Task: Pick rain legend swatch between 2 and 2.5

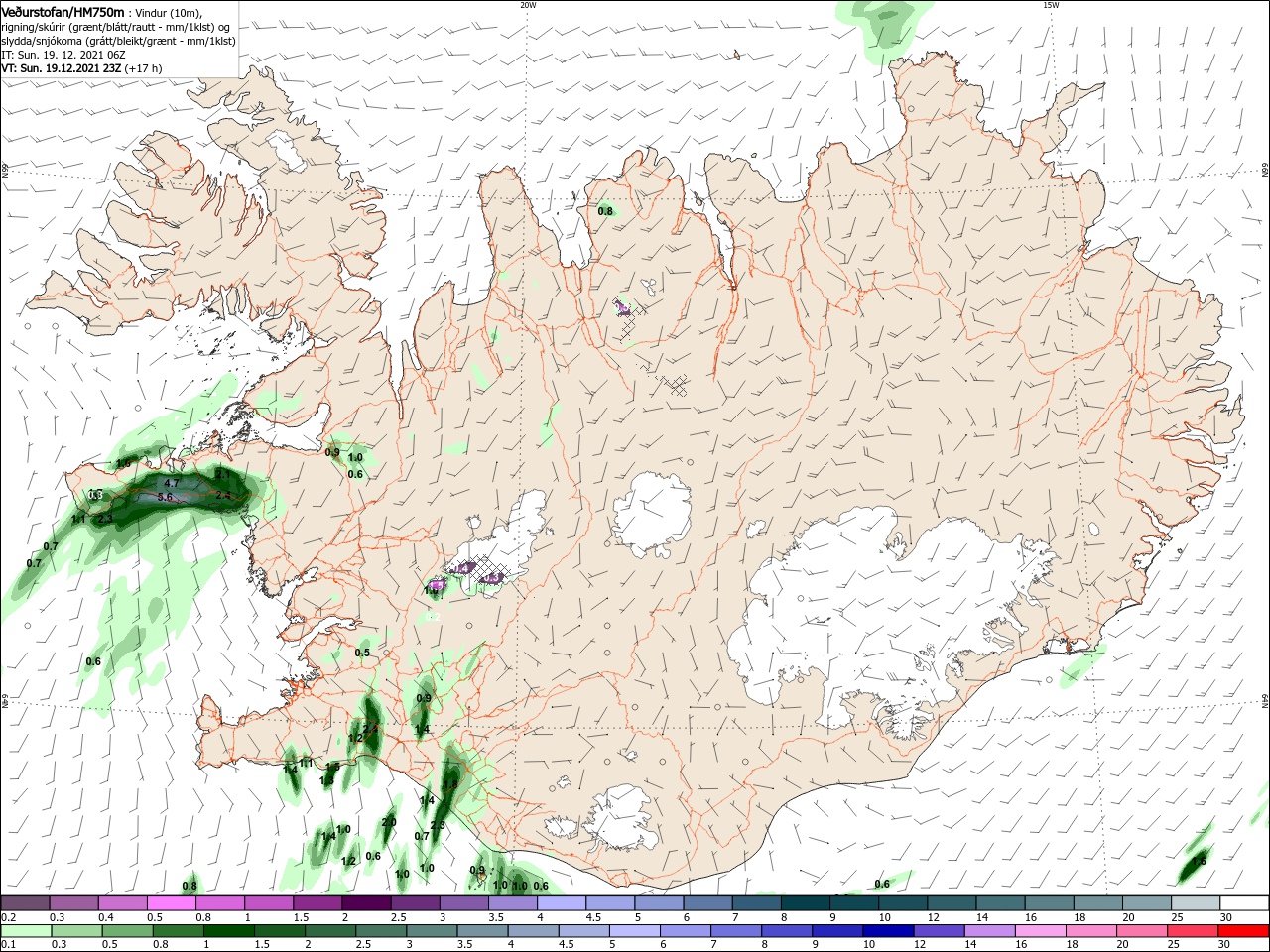Action: (330, 931)
